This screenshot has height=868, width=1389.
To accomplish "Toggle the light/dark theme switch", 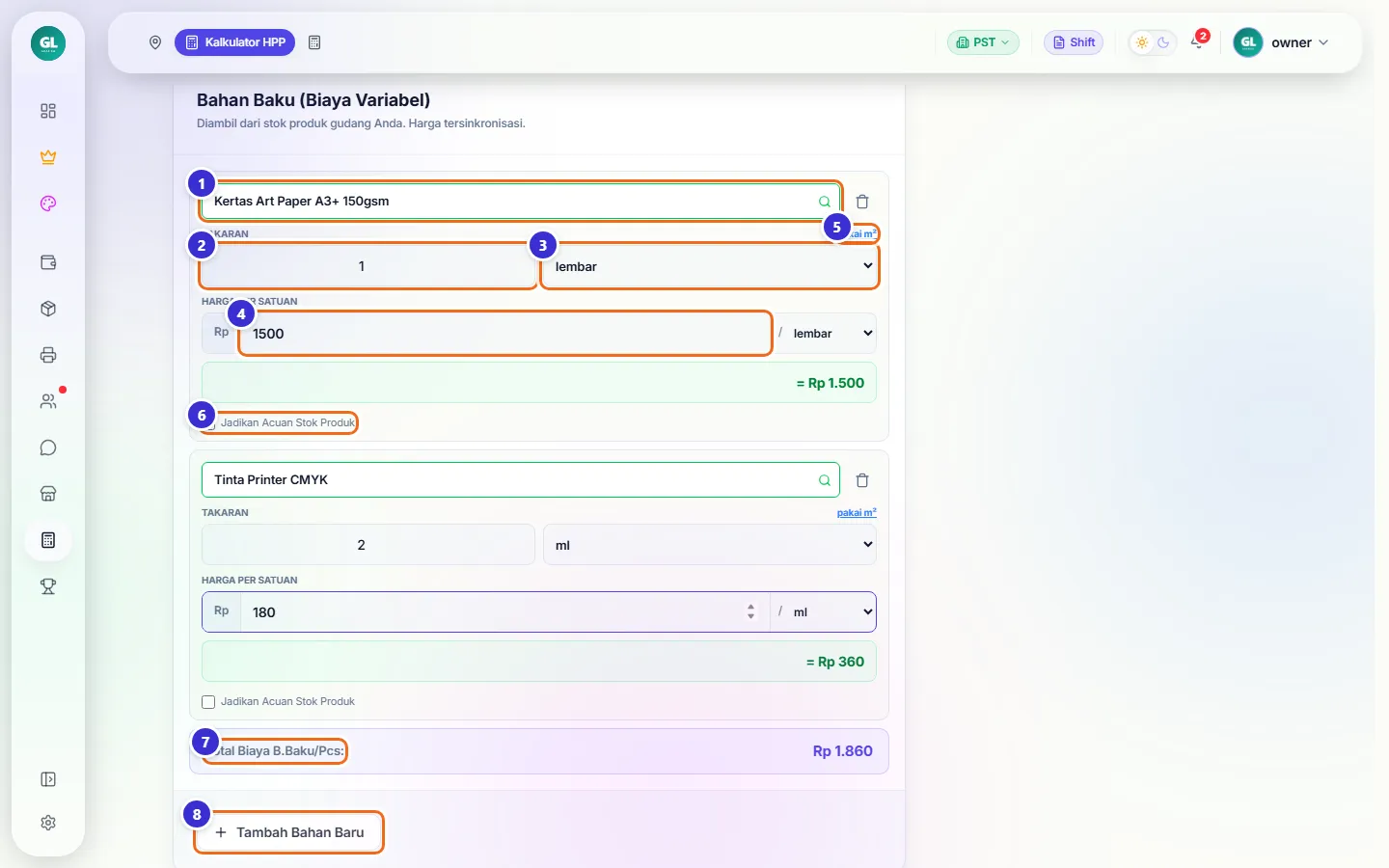I will pos(1153,42).
